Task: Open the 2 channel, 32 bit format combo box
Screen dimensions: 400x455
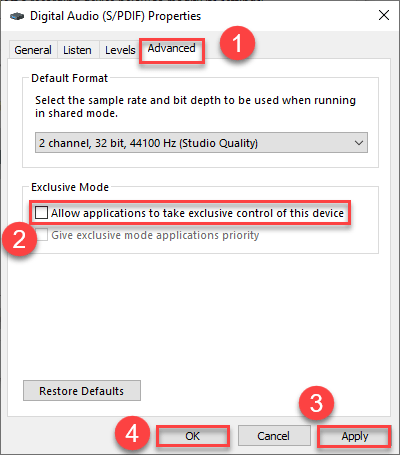Action: coord(201,143)
